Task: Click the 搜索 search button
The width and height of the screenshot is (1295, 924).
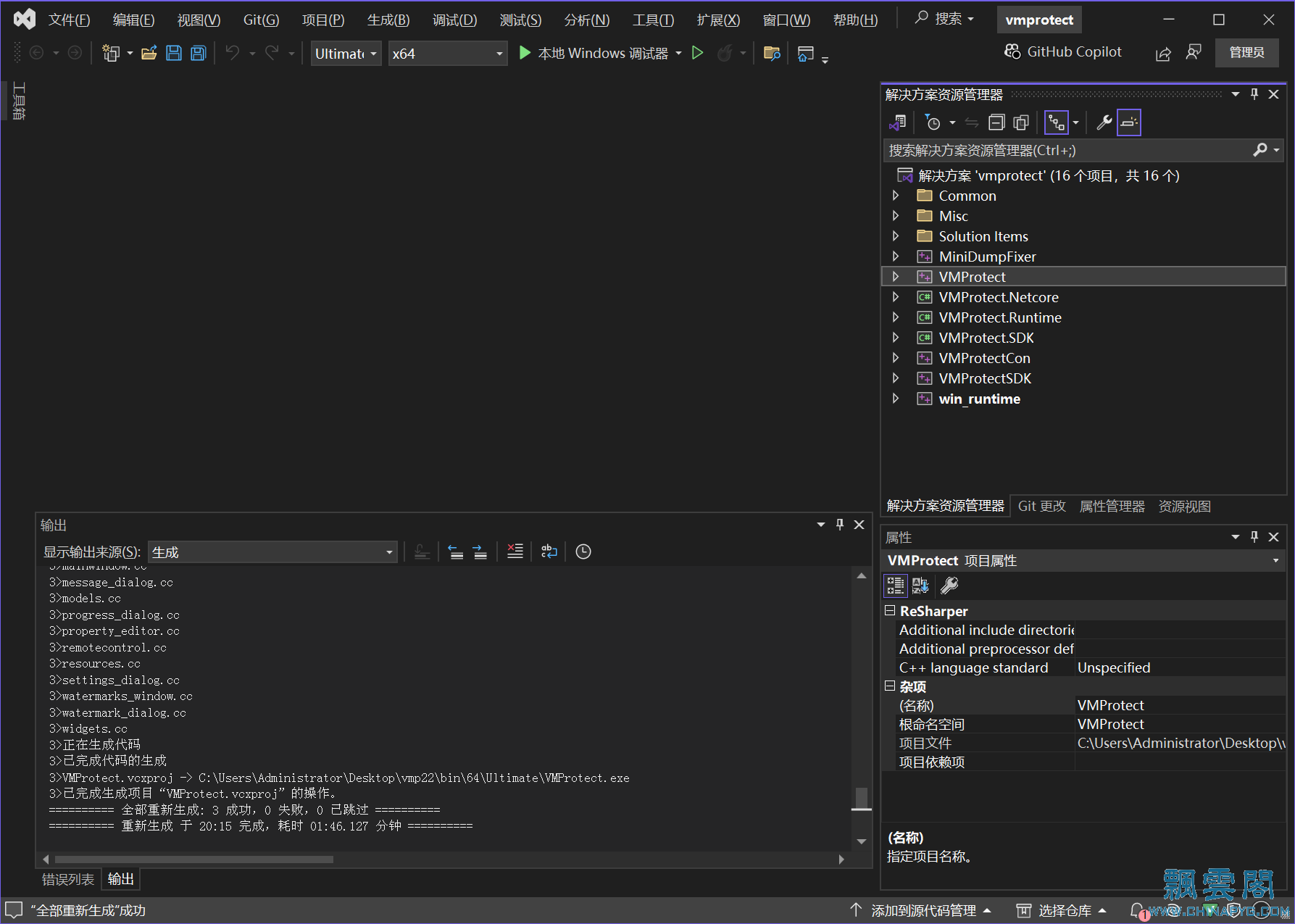Action: tap(944, 19)
